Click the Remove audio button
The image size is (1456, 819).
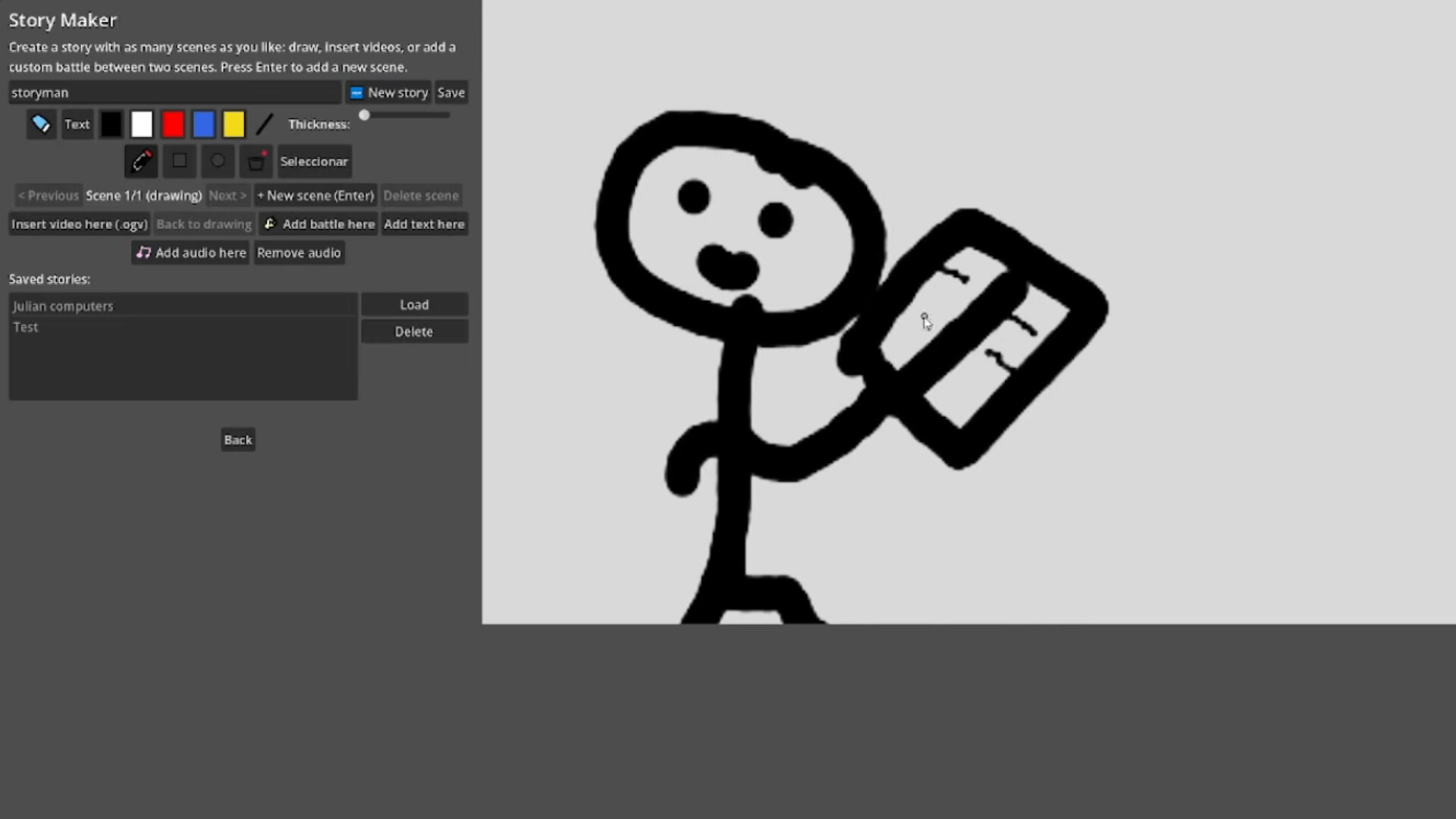[x=299, y=253]
